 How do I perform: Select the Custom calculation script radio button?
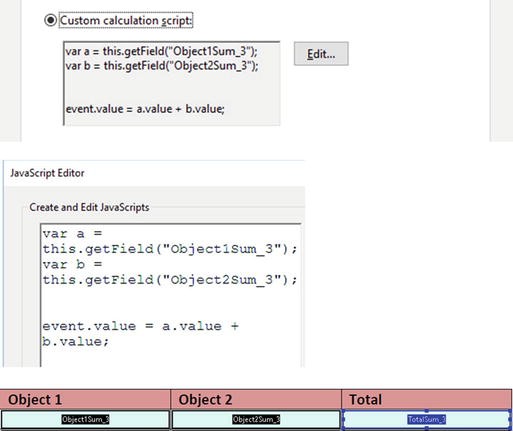pyautogui.click(x=50, y=20)
